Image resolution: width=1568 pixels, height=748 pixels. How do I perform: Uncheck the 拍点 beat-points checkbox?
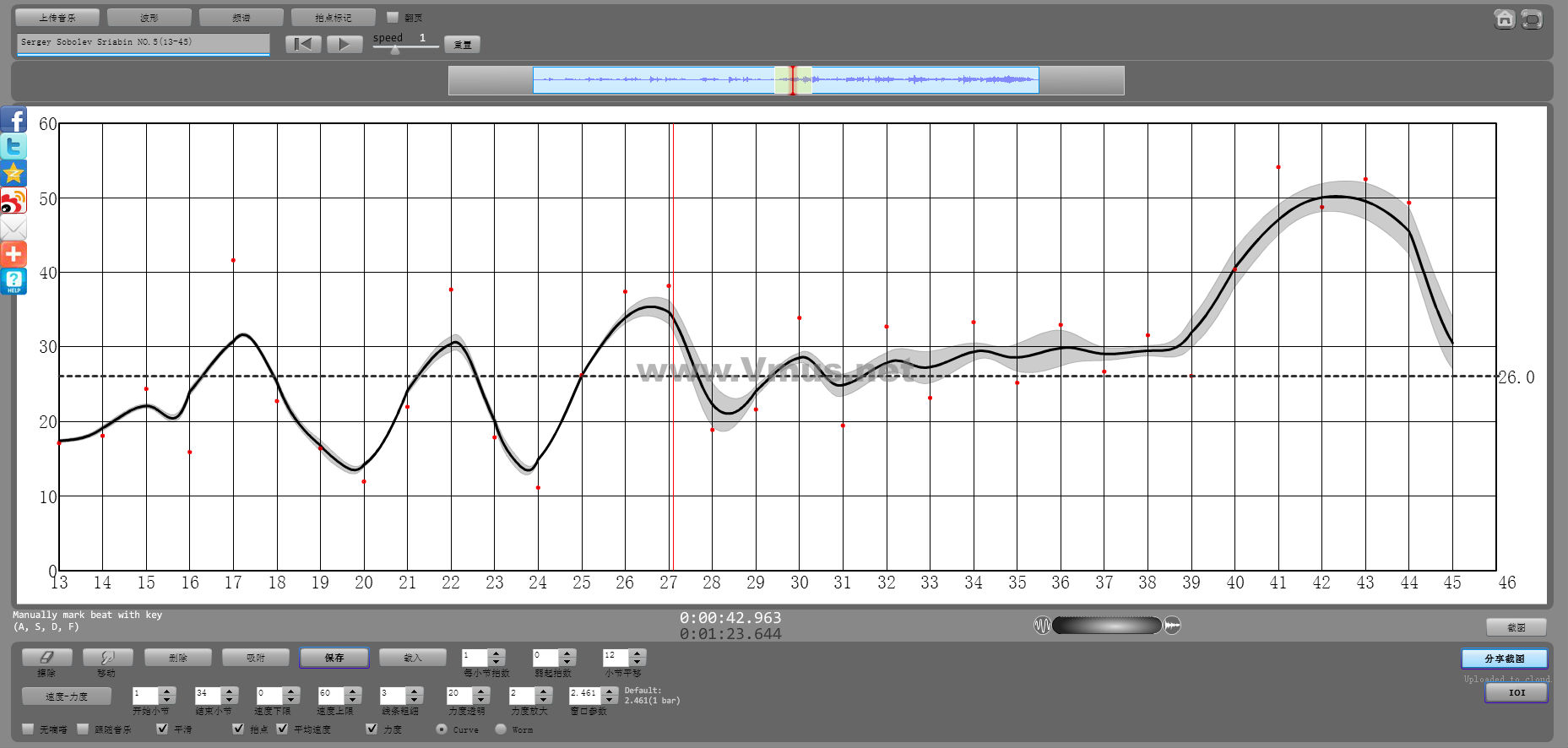click(x=238, y=729)
